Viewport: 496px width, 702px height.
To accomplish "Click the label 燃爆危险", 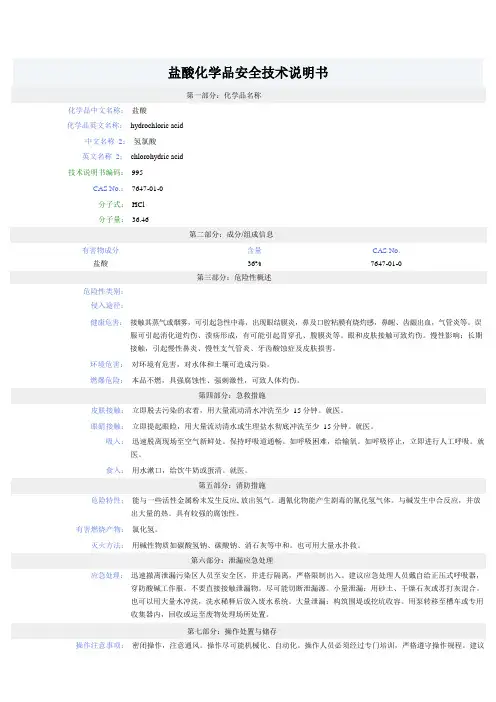I will (x=107, y=381).
